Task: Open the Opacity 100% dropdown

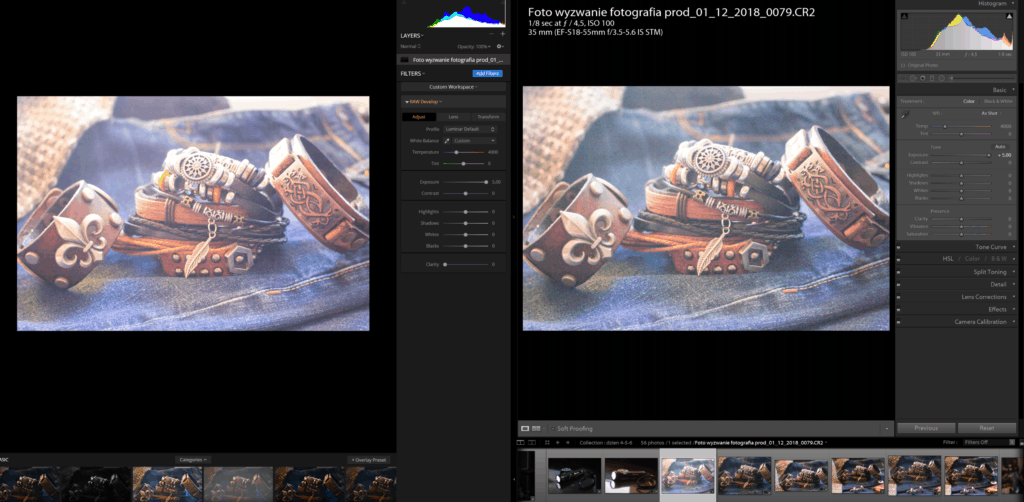Action: [474, 46]
